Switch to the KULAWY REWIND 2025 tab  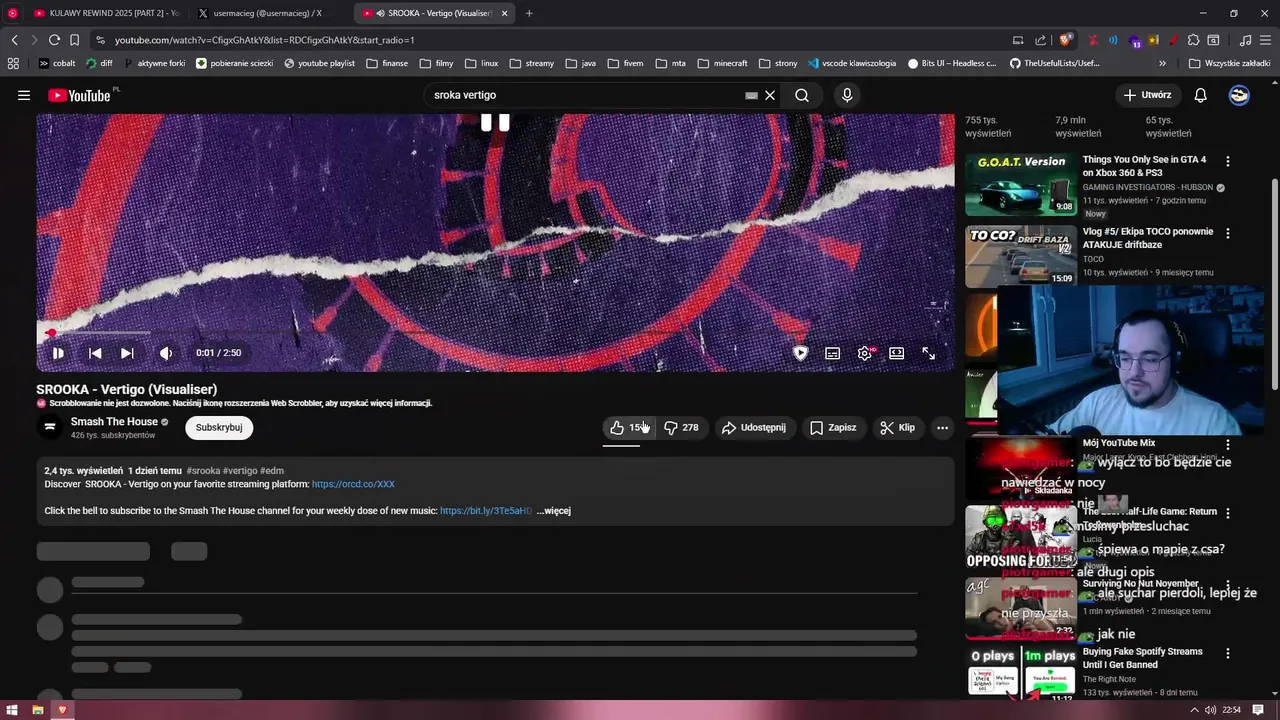point(106,13)
